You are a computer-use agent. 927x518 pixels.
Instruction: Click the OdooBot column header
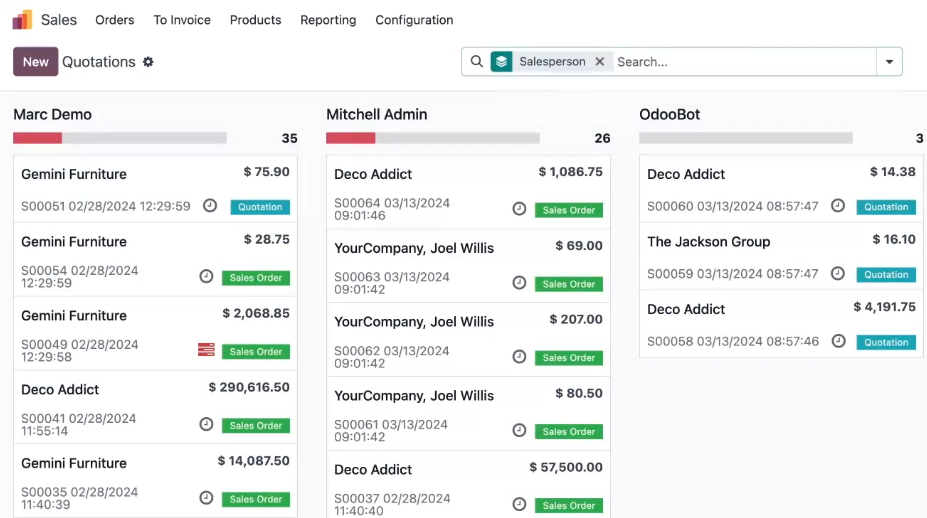coord(669,114)
